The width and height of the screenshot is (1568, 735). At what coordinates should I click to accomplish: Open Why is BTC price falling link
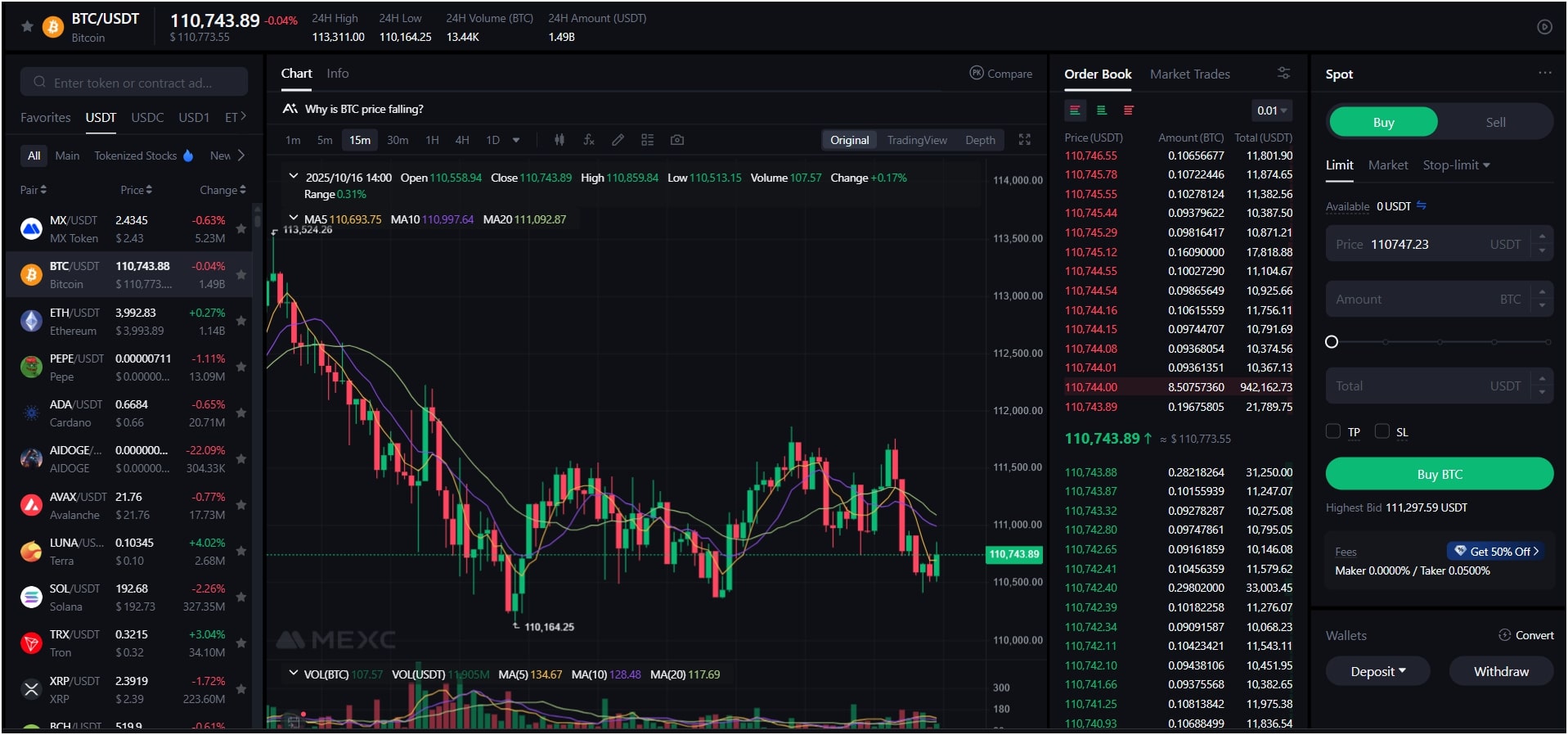tap(364, 109)
